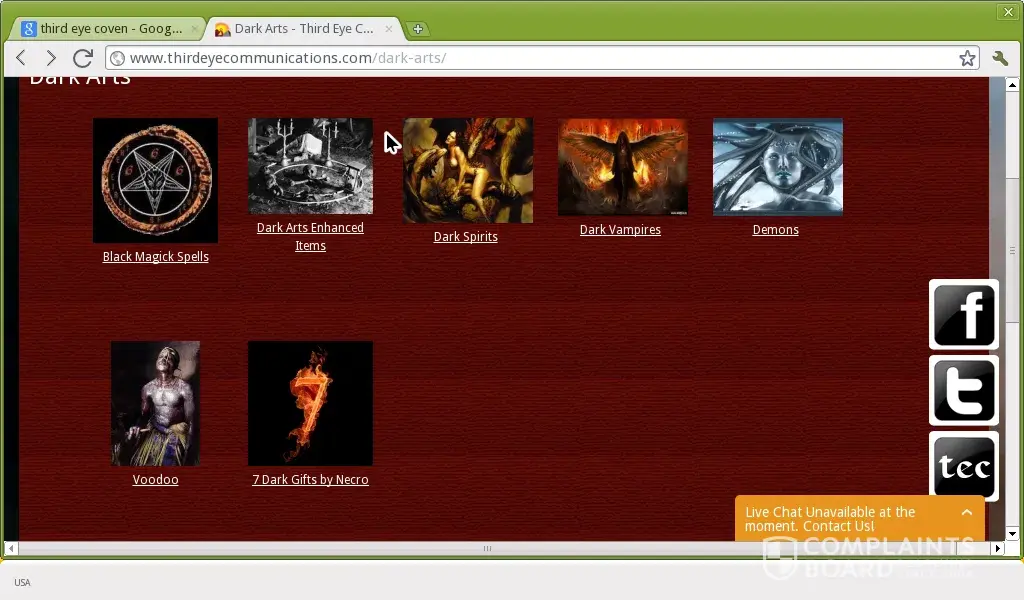Follow the Dark Spirits link

pos(466,236)
